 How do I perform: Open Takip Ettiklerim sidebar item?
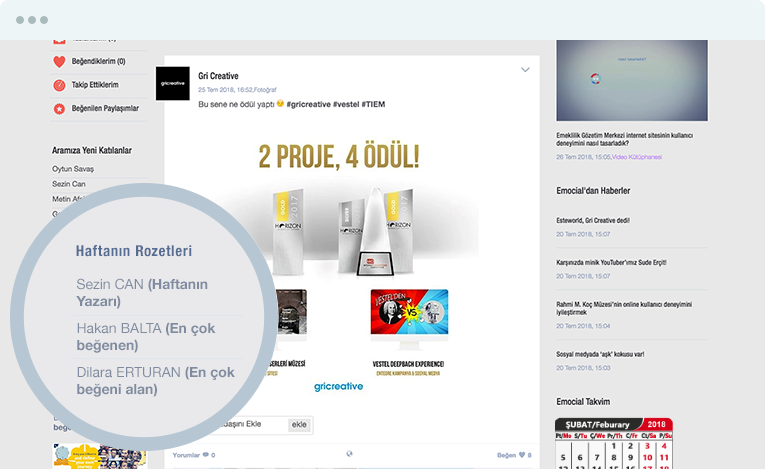pyautogui.click(x=95, y=85)
